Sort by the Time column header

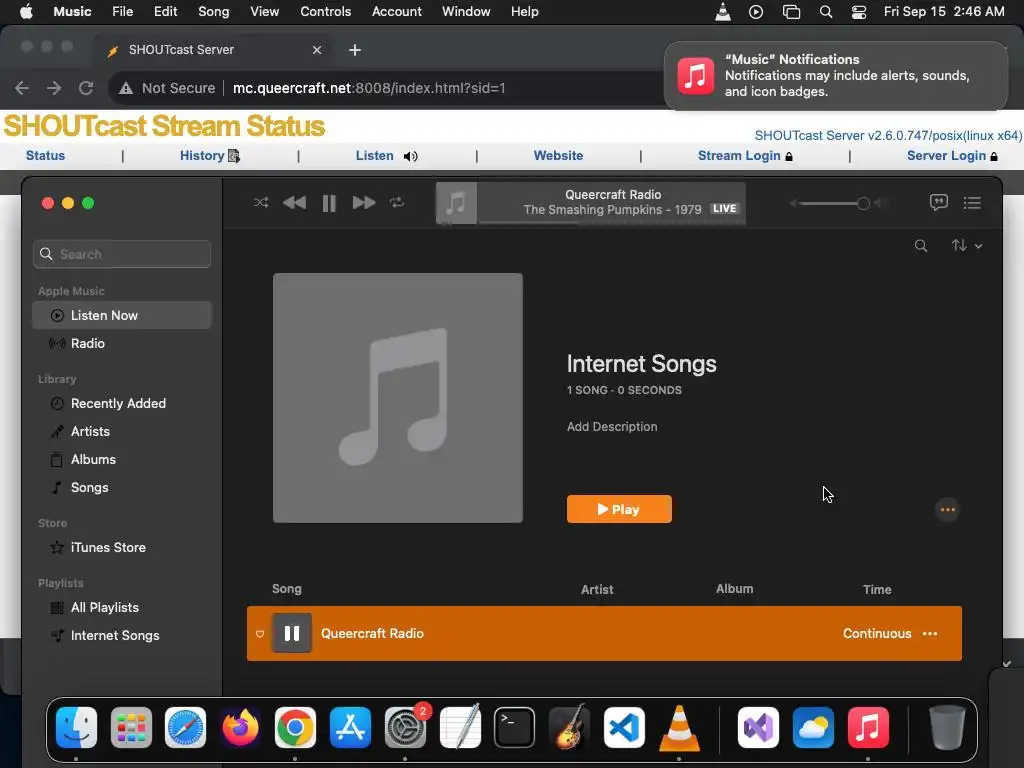877,590
